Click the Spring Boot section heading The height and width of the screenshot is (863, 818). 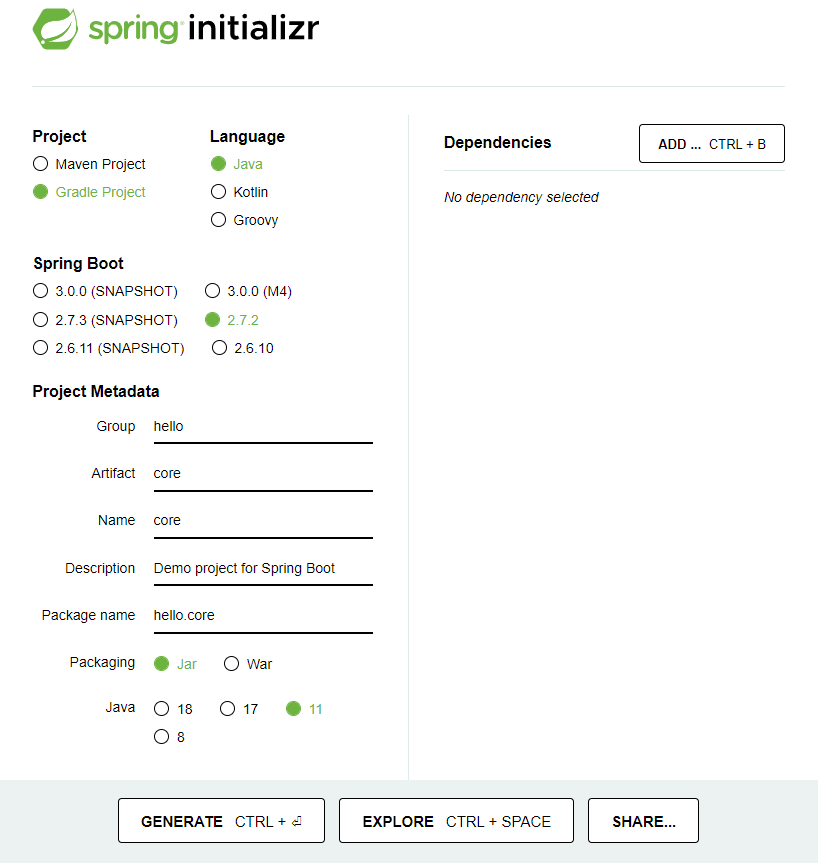(x=78, y=263)
